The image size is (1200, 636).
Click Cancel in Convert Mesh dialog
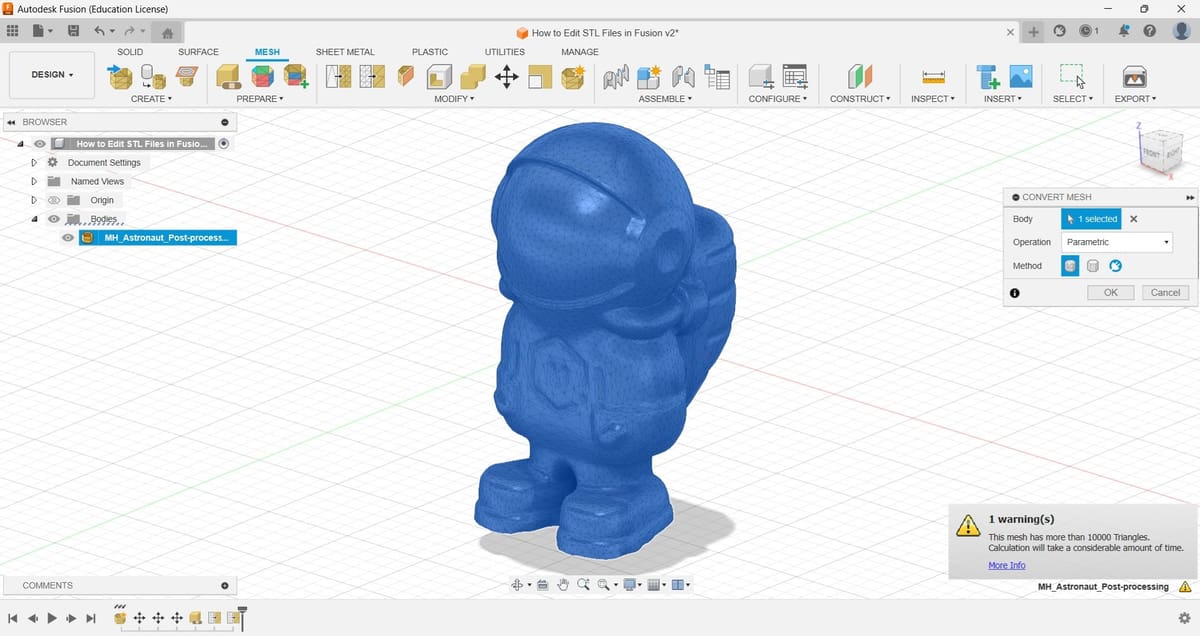(1166, 292)
